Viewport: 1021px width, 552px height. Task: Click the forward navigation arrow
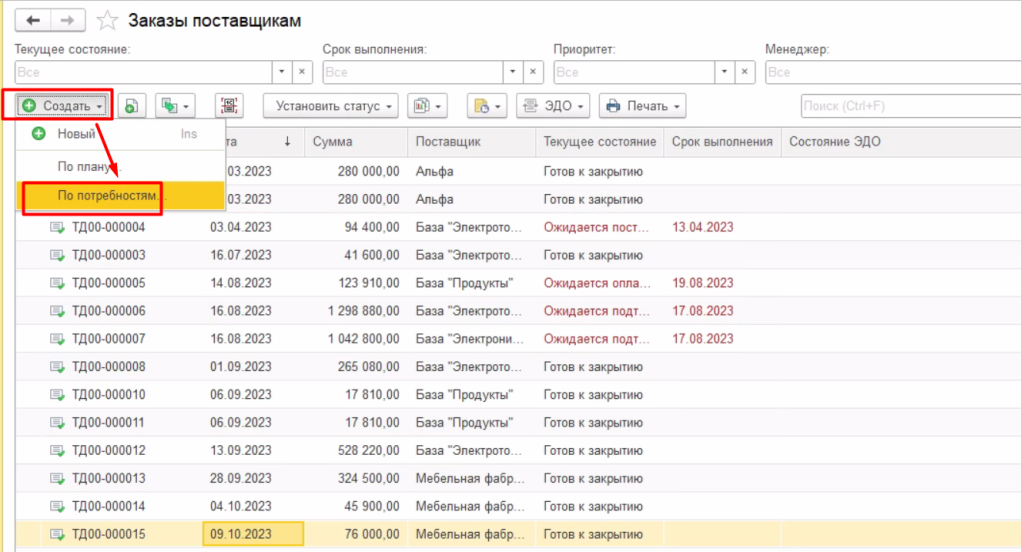pyautogui.click(x=67, y=20)
